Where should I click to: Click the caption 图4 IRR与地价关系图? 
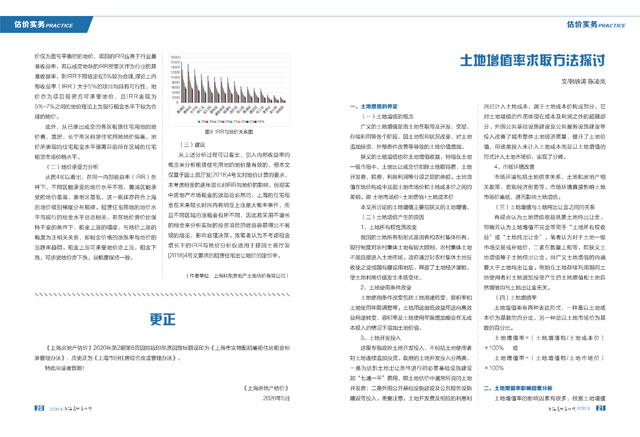(x=229, y=132)
